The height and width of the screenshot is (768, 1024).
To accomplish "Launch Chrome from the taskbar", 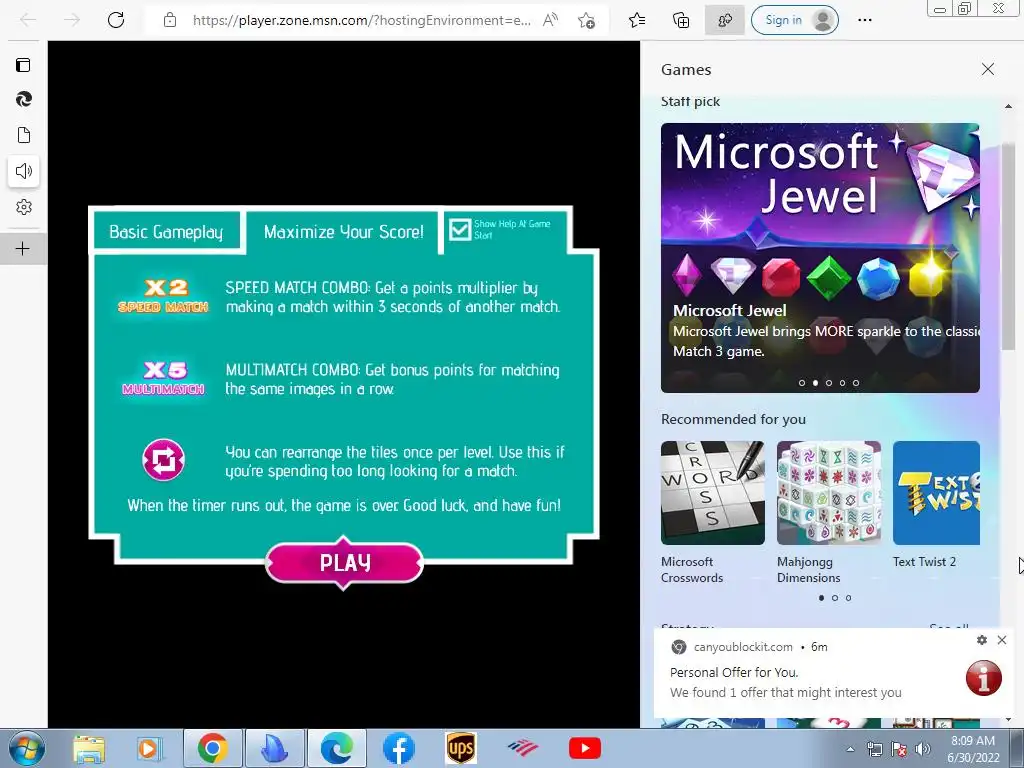I will tap(212, 748).
